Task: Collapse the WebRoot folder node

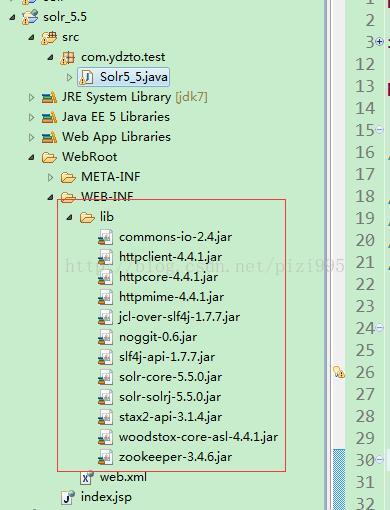Action: (x=32, y=157)
